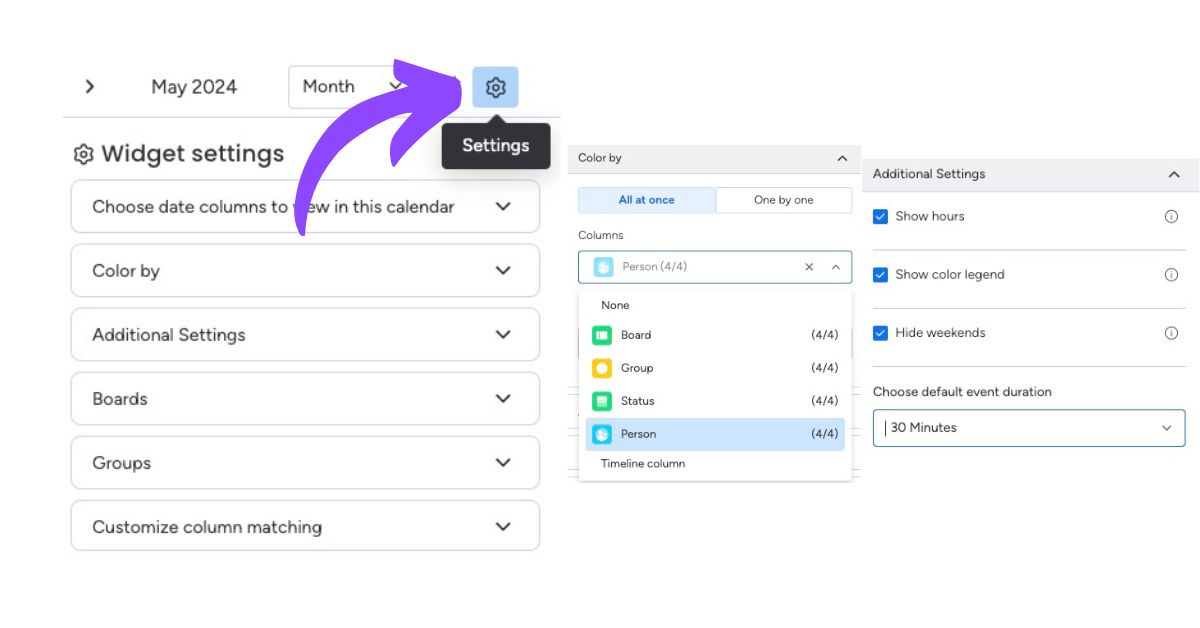1200x628 pixels.
Task: Choose Timeline column from the list
Action: point(644,463)
